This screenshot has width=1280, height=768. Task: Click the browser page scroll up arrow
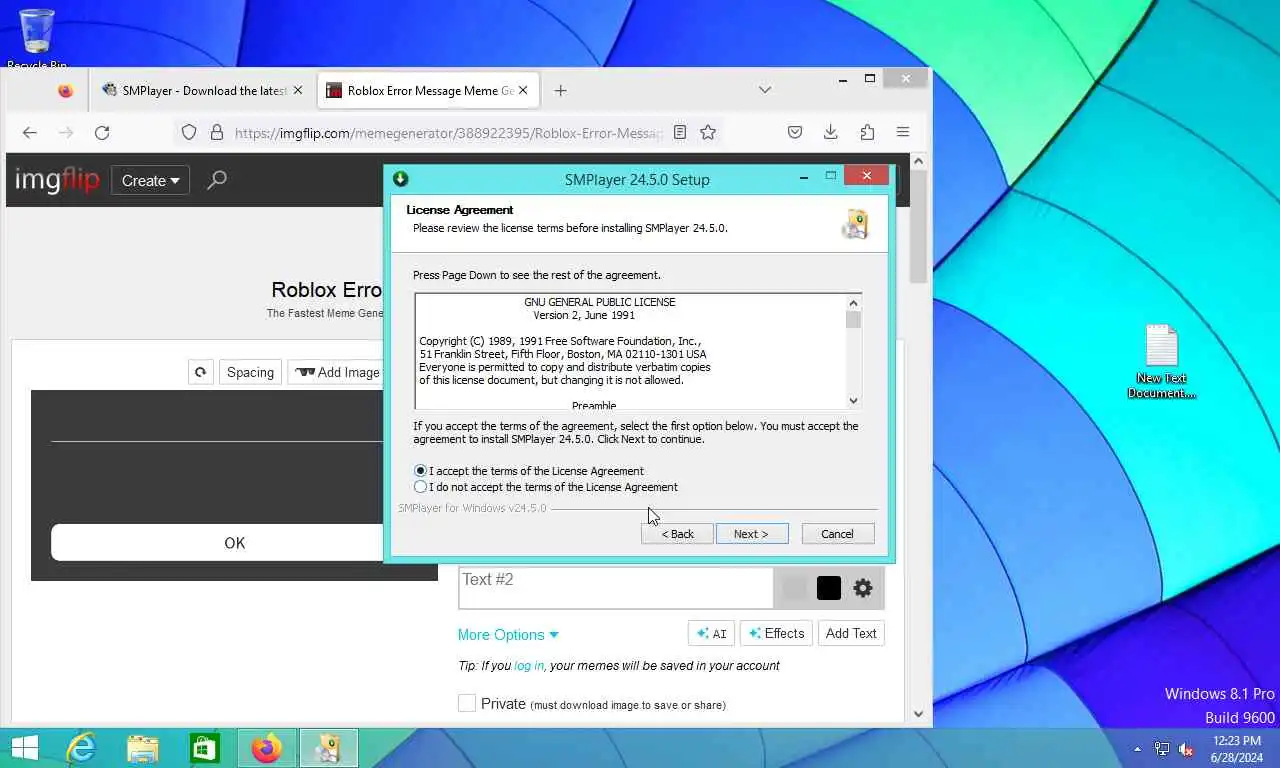point(919,161)
